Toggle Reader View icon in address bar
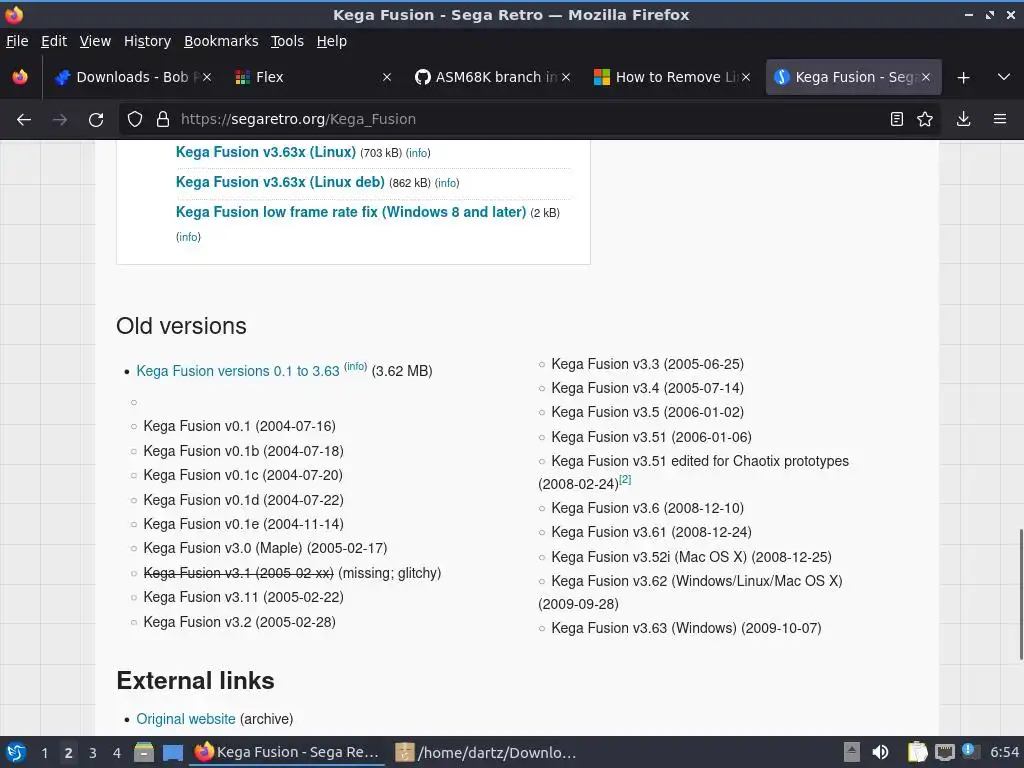The height and width of the screenshot is (768, 1024). [x=897, y=119]
